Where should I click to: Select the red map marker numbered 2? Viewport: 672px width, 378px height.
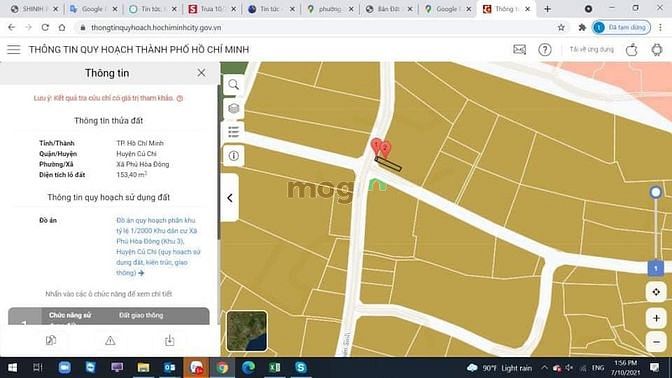coord(386,149)
